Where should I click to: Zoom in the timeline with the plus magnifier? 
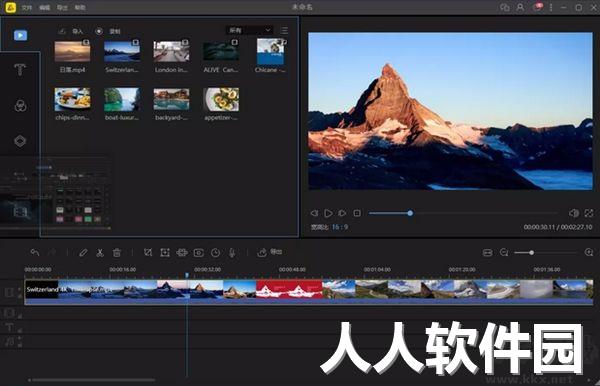tap(589, 252)
